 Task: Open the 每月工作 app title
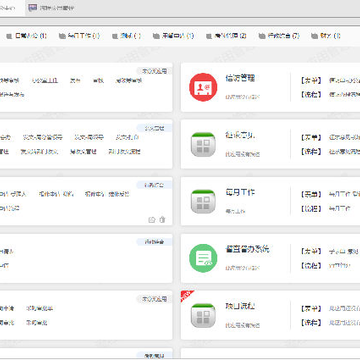coord(240,193)
